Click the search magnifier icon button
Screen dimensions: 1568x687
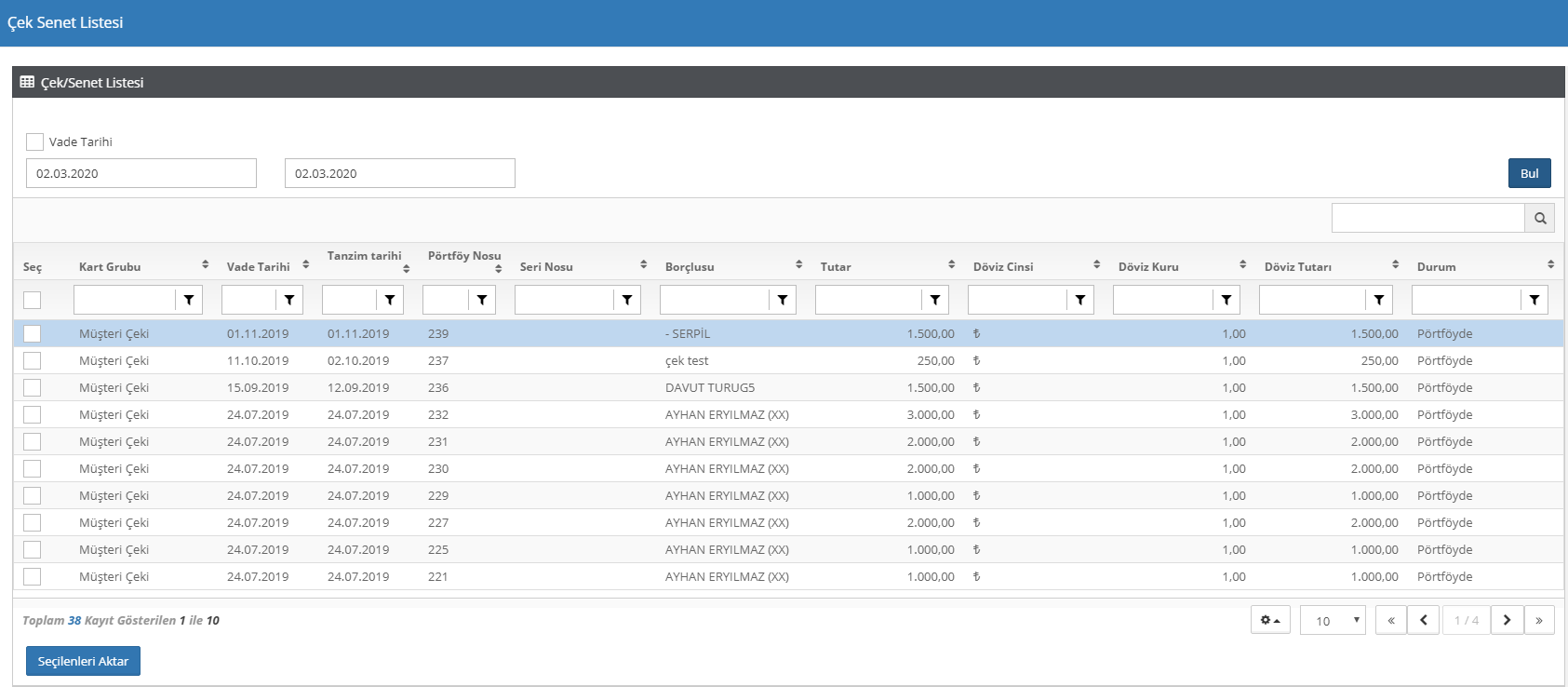[x=1540, y=218]
